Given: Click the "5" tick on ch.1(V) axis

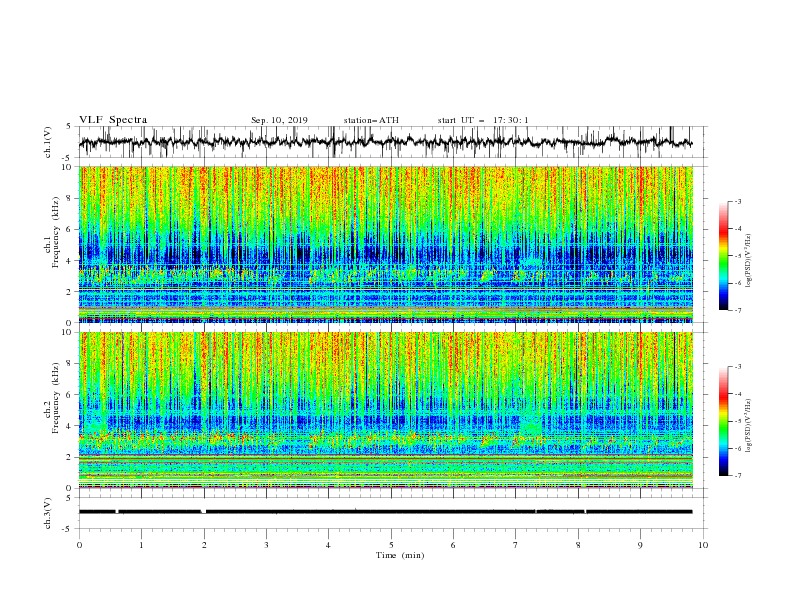Looking at the screenshot, I should pyautogui.click(x=69, y=127).
